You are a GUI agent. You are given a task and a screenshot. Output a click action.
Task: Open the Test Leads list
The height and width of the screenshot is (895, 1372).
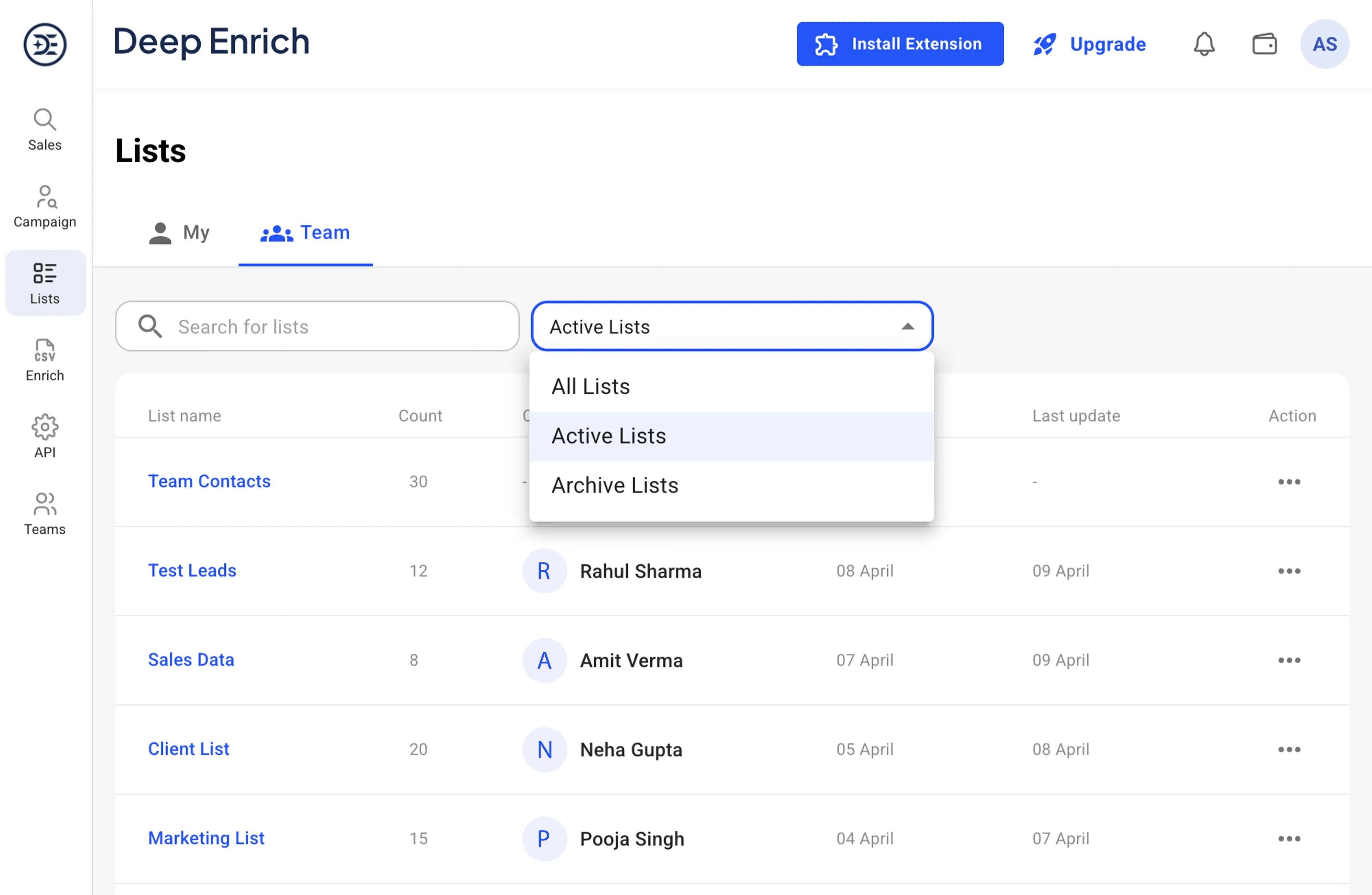pos(192,570)
